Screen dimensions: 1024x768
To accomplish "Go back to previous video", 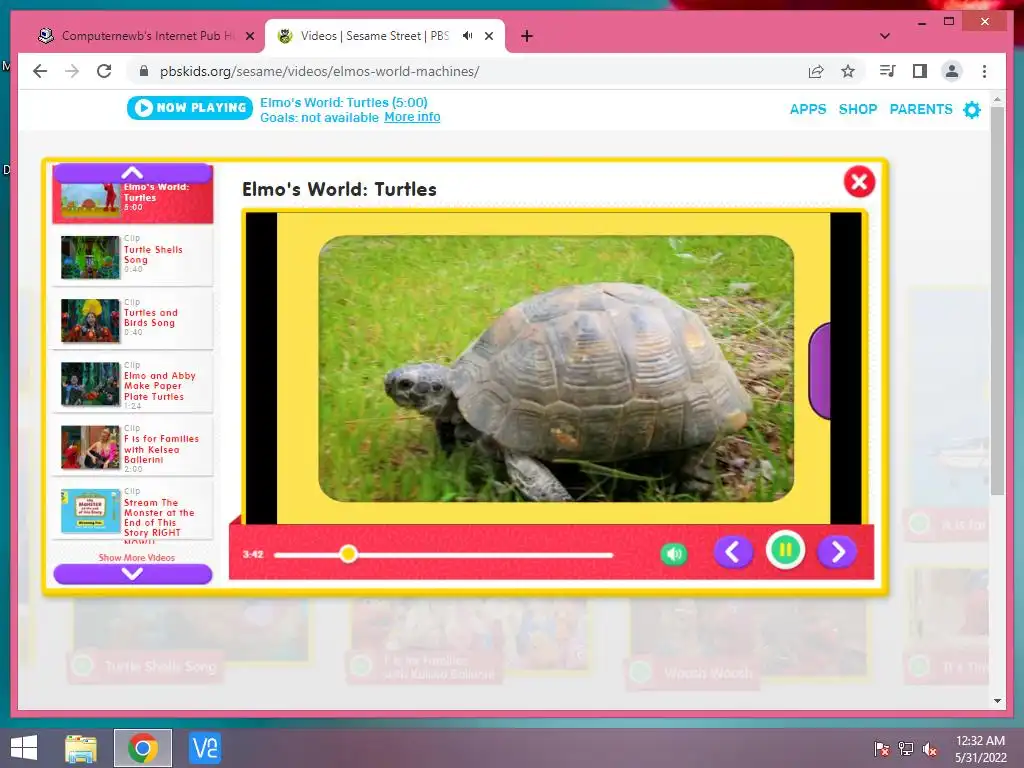I will click(x=733, y=552).
